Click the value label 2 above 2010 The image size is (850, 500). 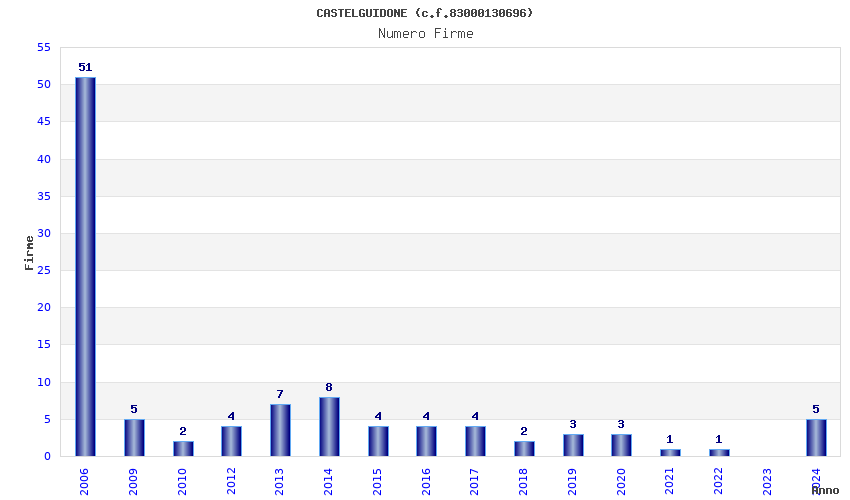pos(183,431)
